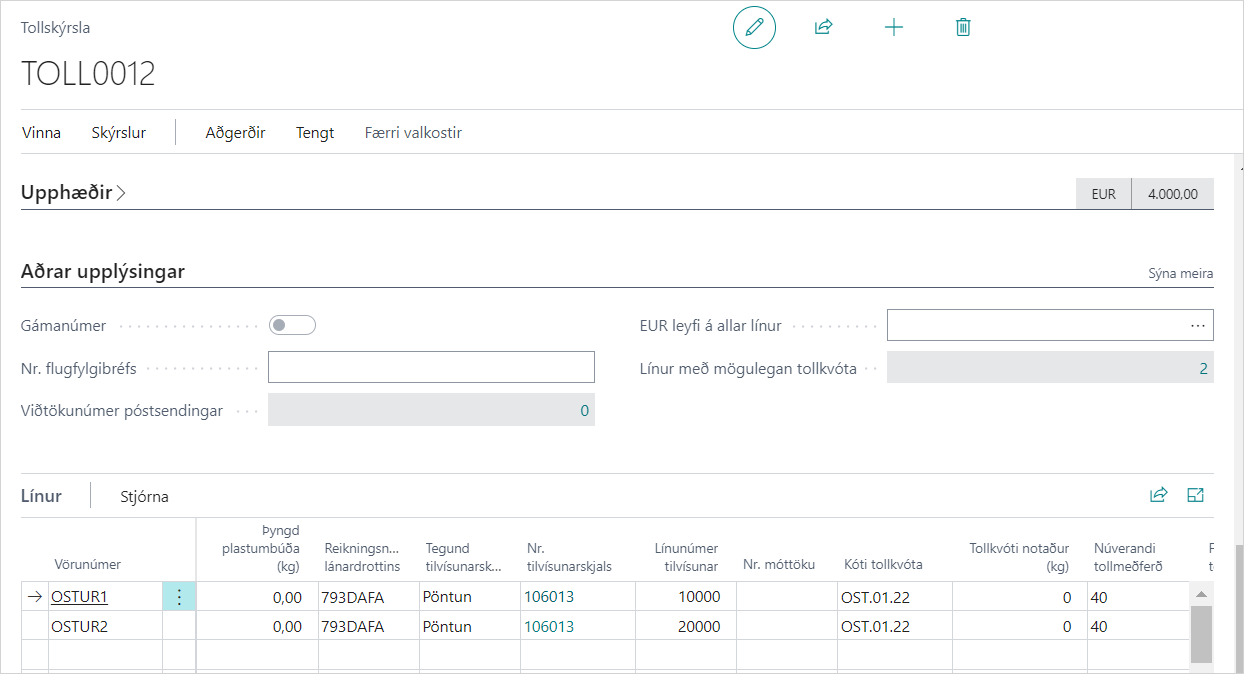Open the Skýrslur menu
This screenshot has height=674, width=1244.
(118, 132)
